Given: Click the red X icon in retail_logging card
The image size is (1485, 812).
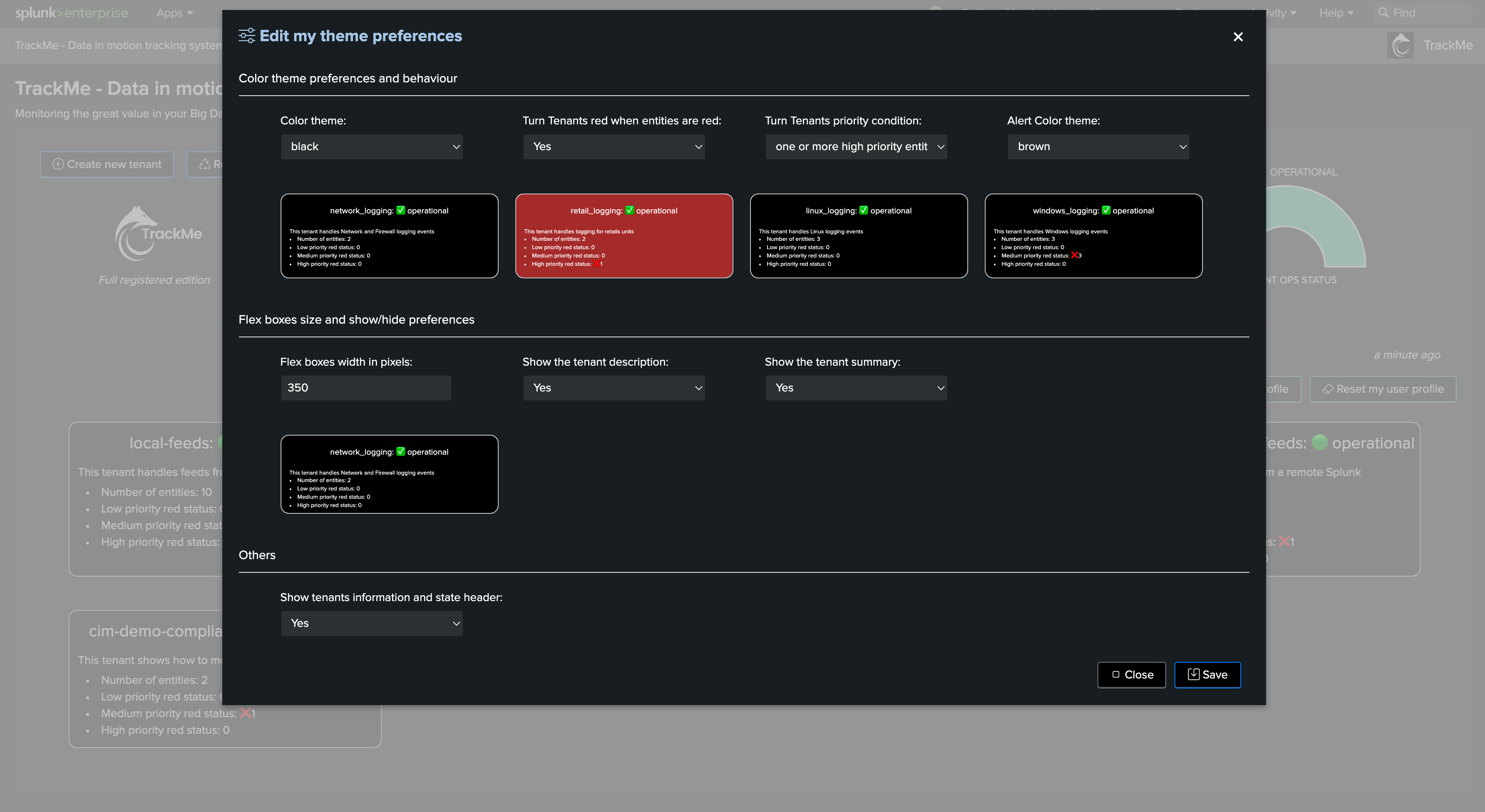Looking at the screenshot, I should coord(597,264).
